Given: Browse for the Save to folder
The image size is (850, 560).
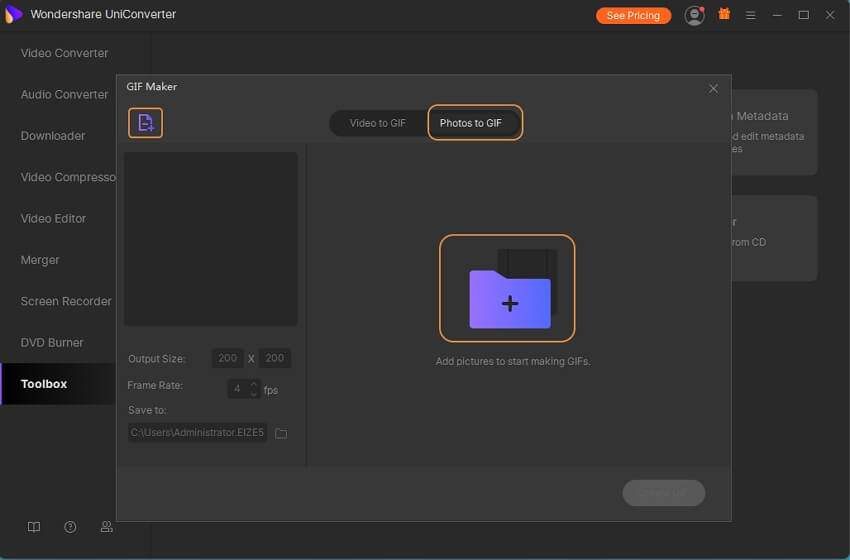Looking at the screenshot, I should 281,433.
